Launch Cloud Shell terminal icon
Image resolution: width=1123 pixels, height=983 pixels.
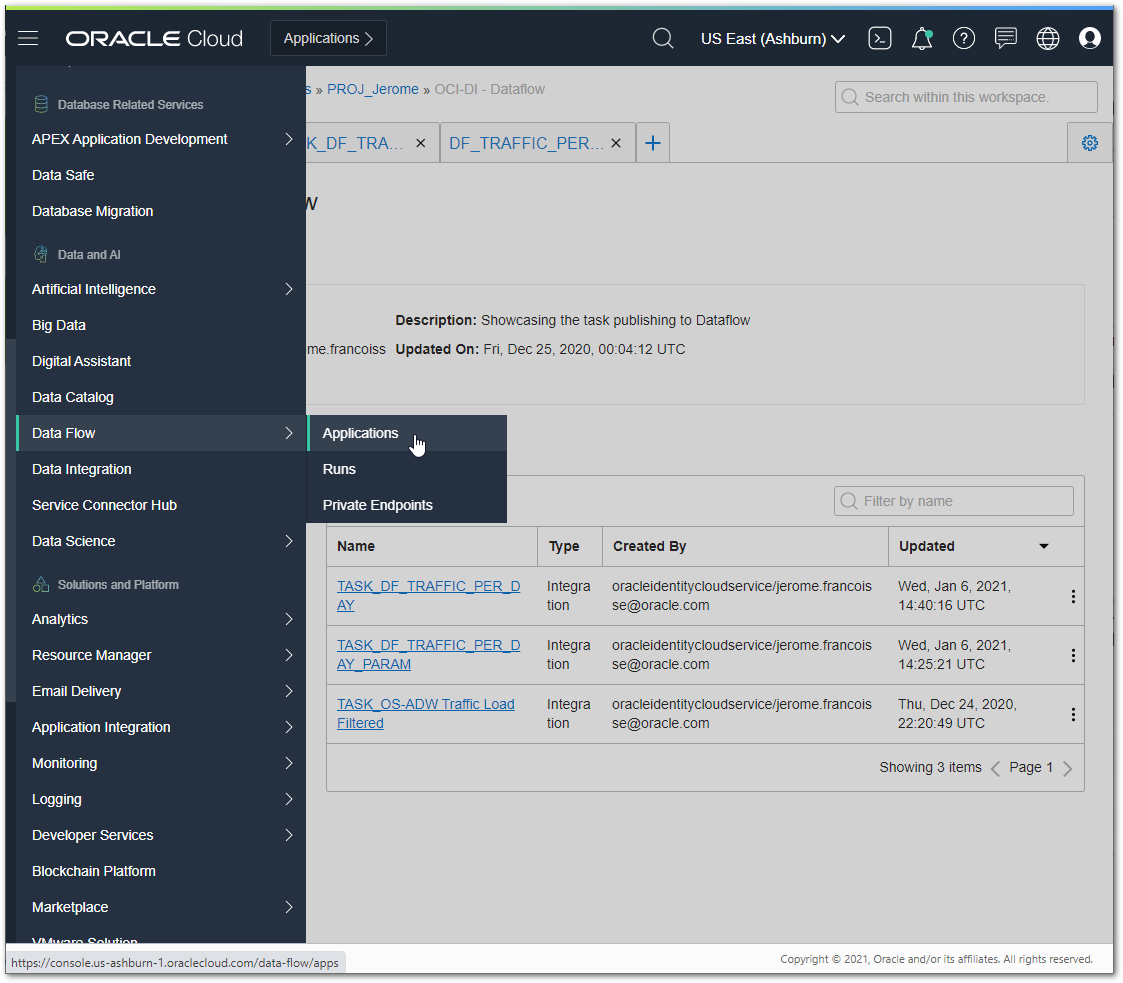[880, 38]
